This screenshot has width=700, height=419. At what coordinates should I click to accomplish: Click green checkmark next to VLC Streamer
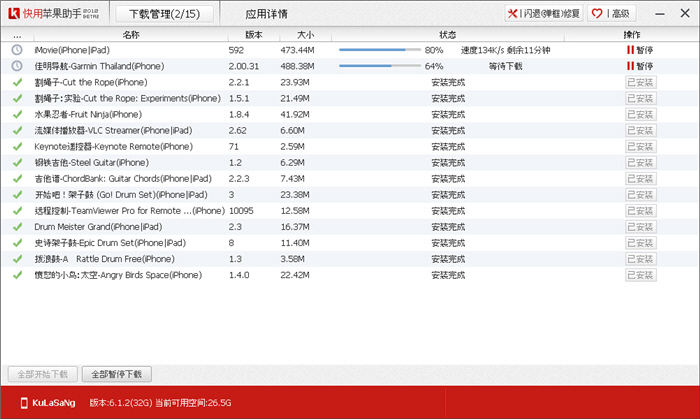click(x=17, y=130)
